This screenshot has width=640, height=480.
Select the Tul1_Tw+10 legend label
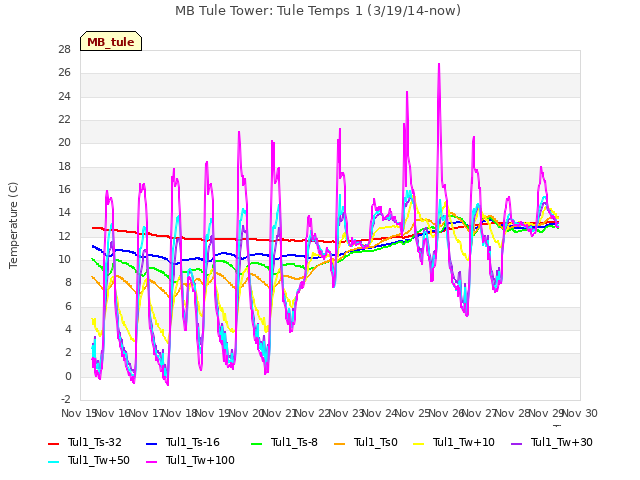(464, 442)
